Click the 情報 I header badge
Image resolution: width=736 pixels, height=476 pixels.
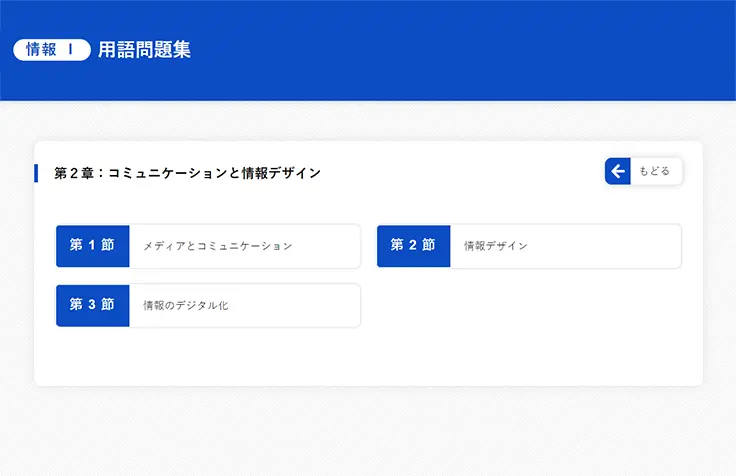click(x=51, y=50)
